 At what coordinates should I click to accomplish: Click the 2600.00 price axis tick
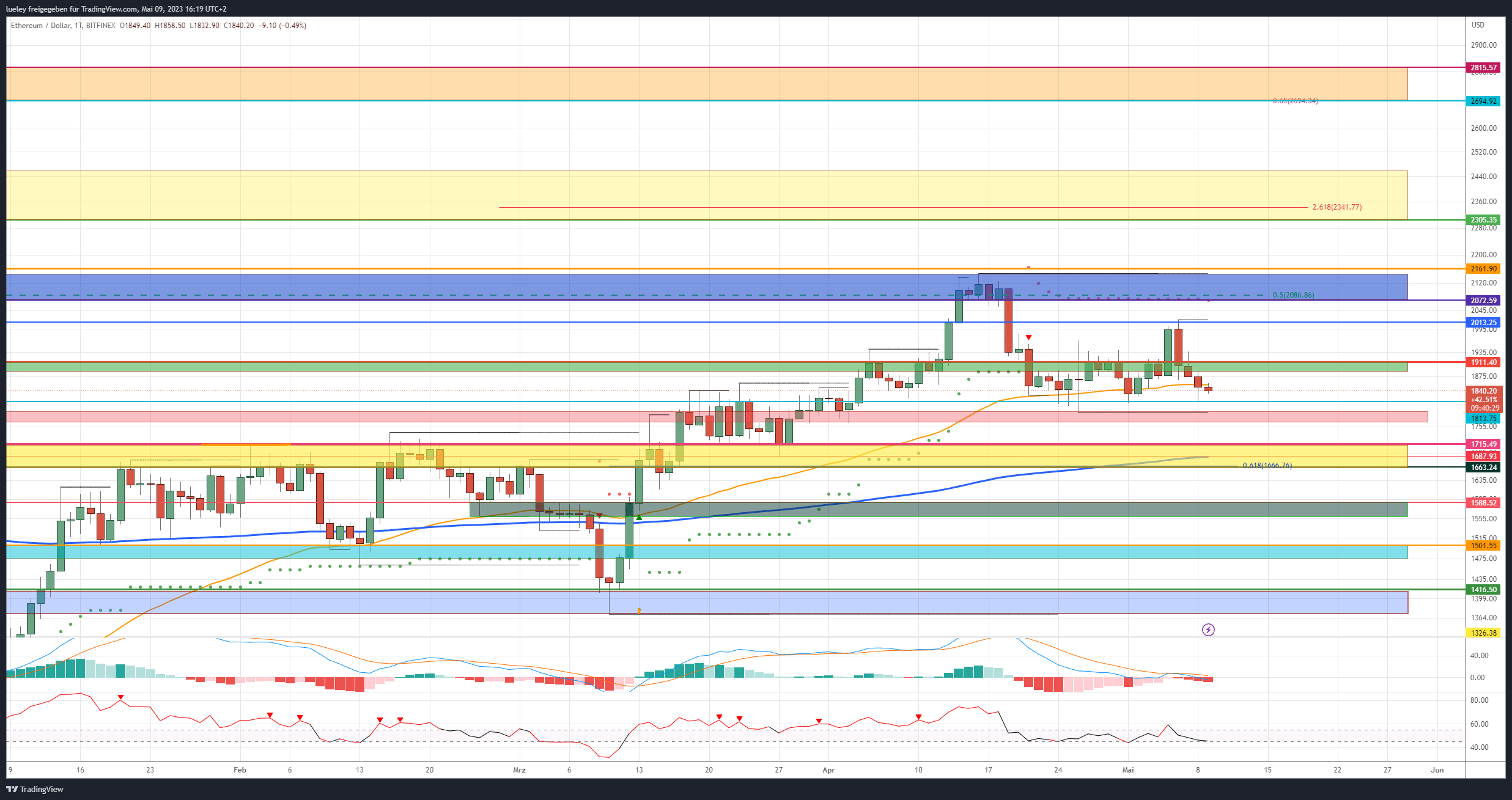[x=1484, y=128]
